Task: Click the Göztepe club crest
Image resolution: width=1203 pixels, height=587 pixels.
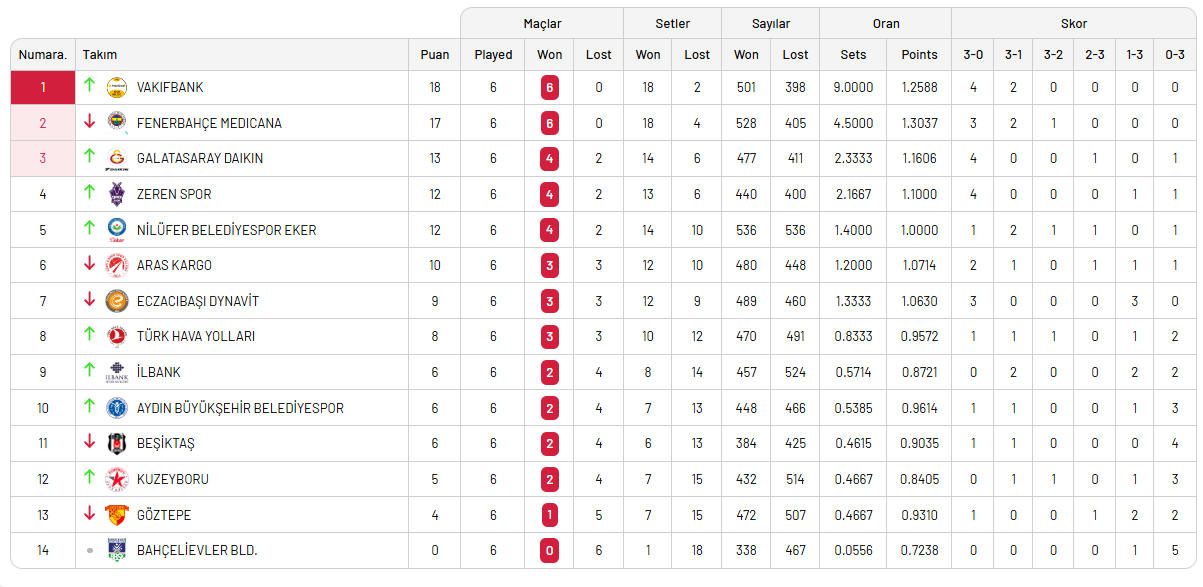Action: coord(117,514)
